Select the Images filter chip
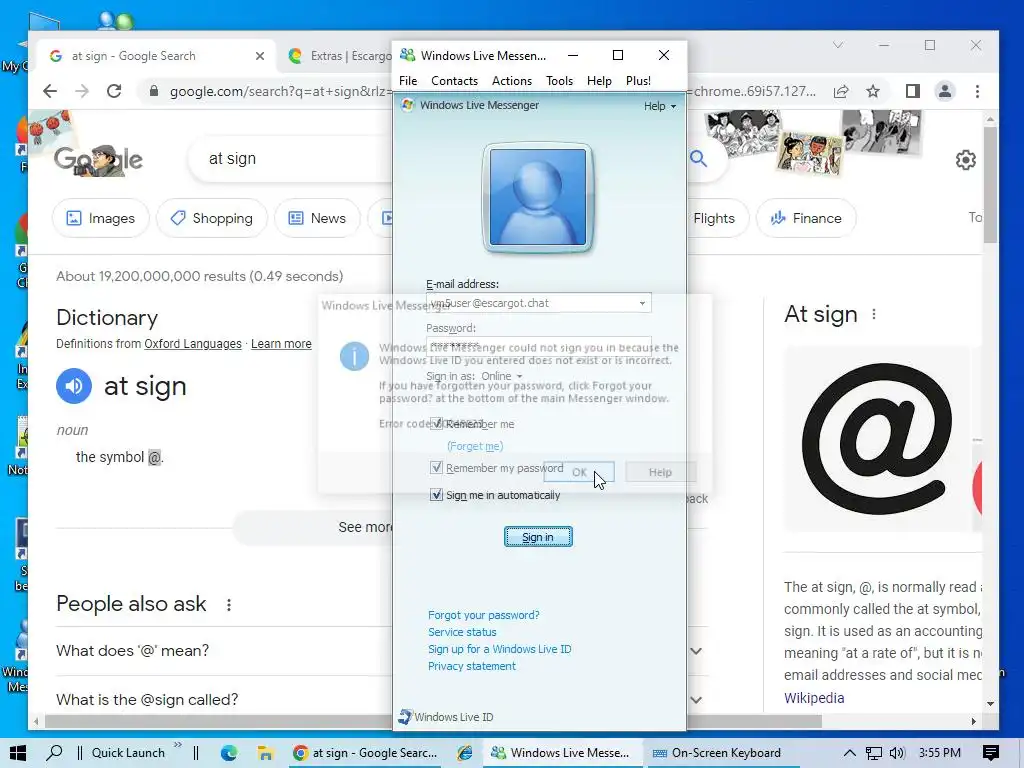Screen dimensions: 1024x768 [101, 218]
